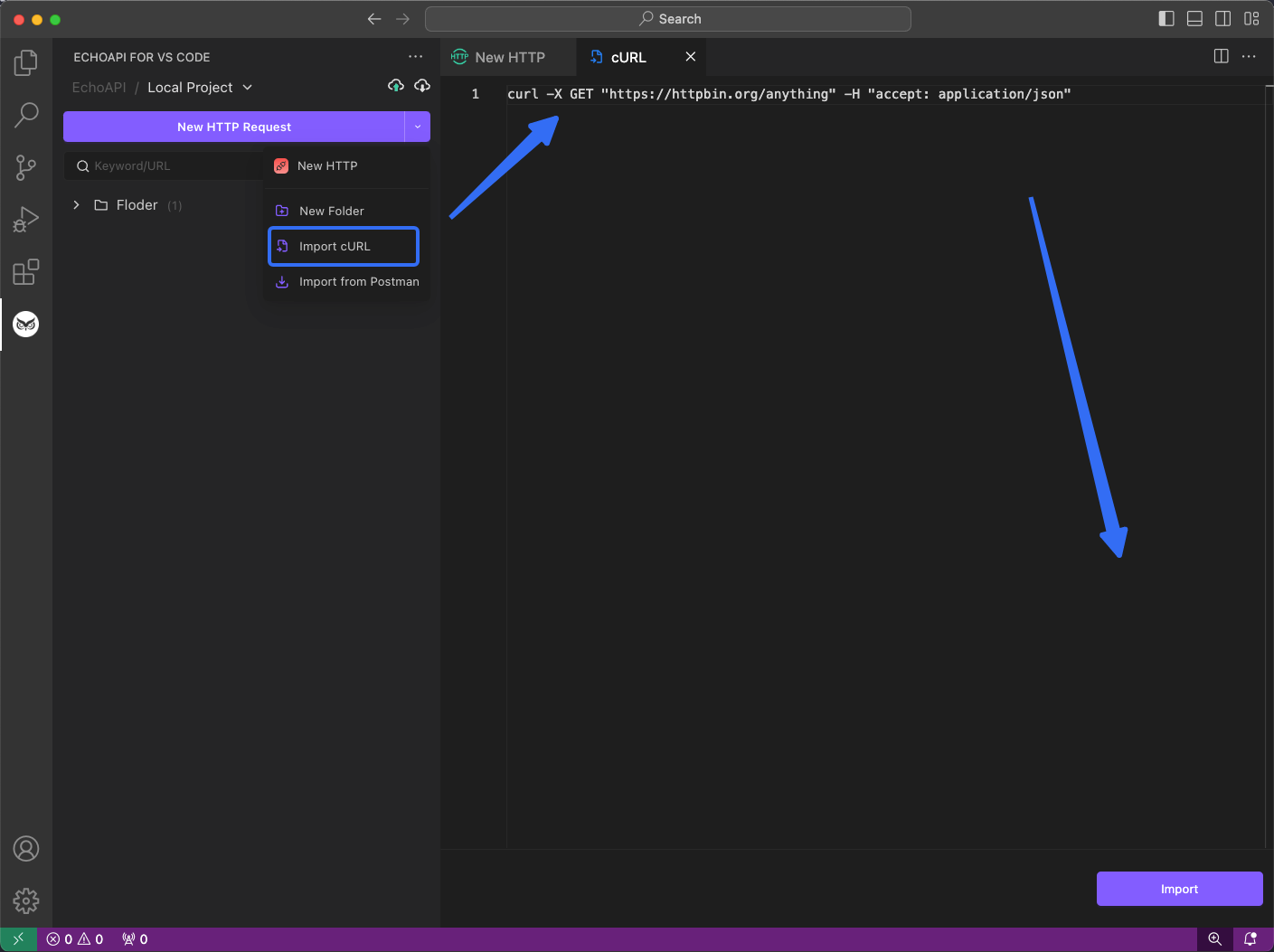The height and width of the screenshot is (952, 1274).
Task: Open Source Control view
Action: [x=26, y=167]
